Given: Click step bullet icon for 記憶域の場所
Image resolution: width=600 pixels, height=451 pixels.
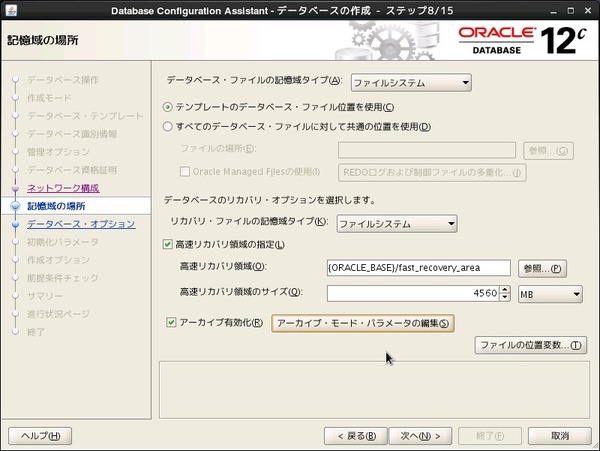Looking at the screenshot, I should tap(15, 206).
